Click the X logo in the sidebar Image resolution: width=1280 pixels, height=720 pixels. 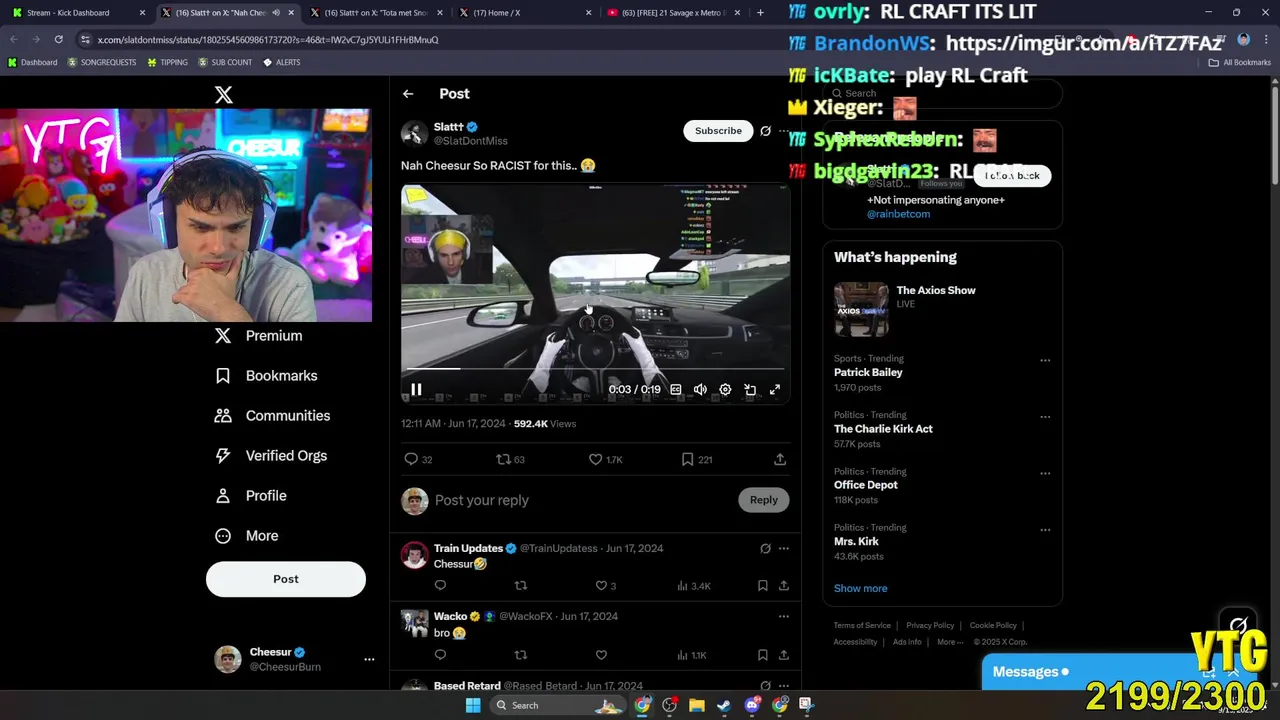(224, 94)
